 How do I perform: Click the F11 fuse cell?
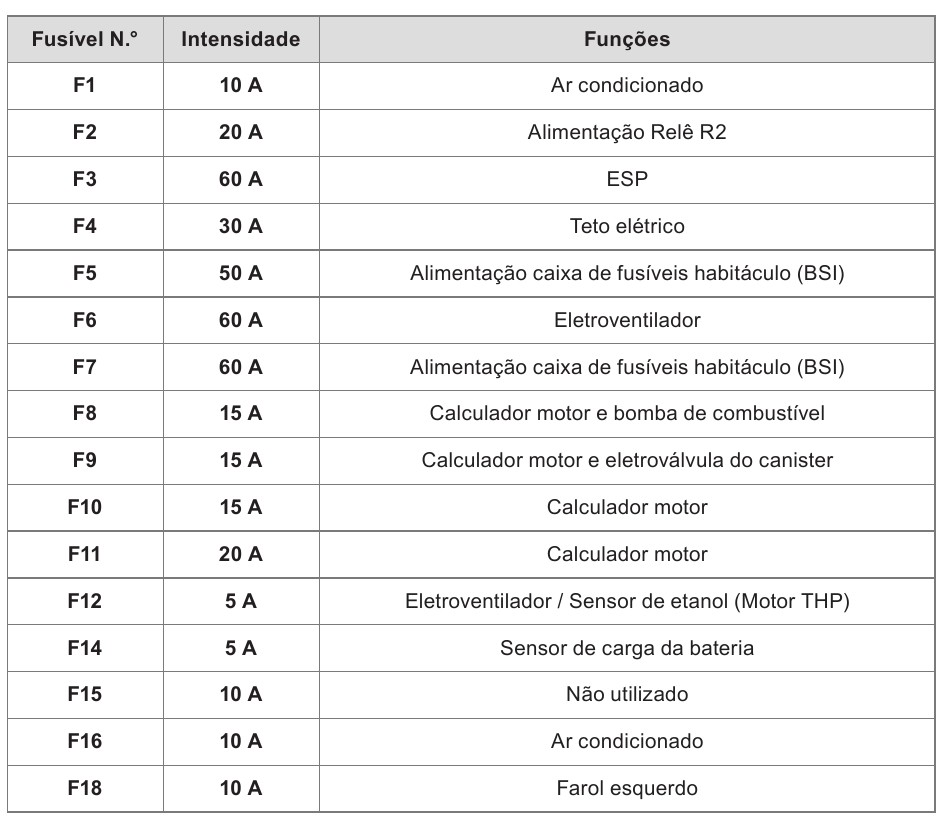point(85,554)
